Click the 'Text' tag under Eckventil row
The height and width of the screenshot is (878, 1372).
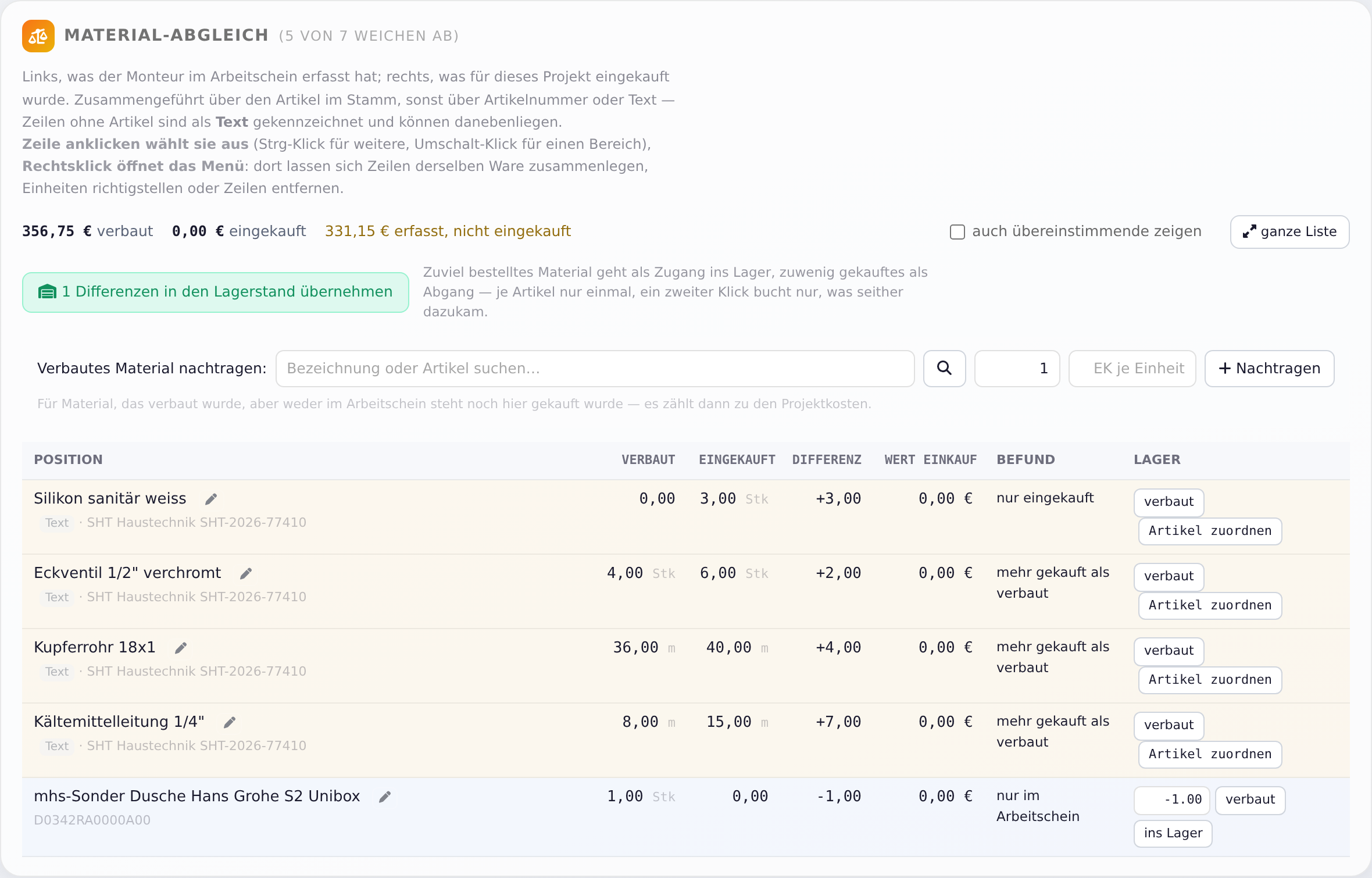coord(57,597)
